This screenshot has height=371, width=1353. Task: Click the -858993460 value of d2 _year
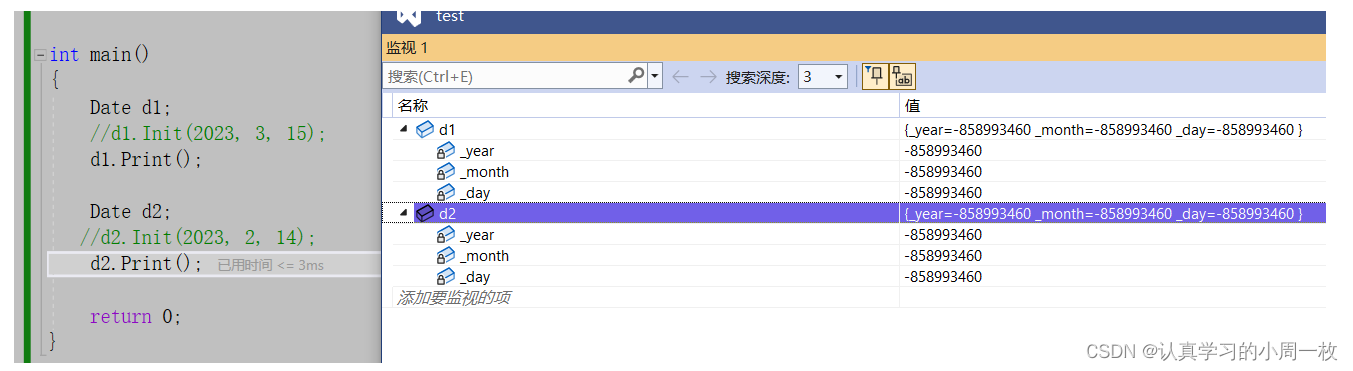[943, 235]
